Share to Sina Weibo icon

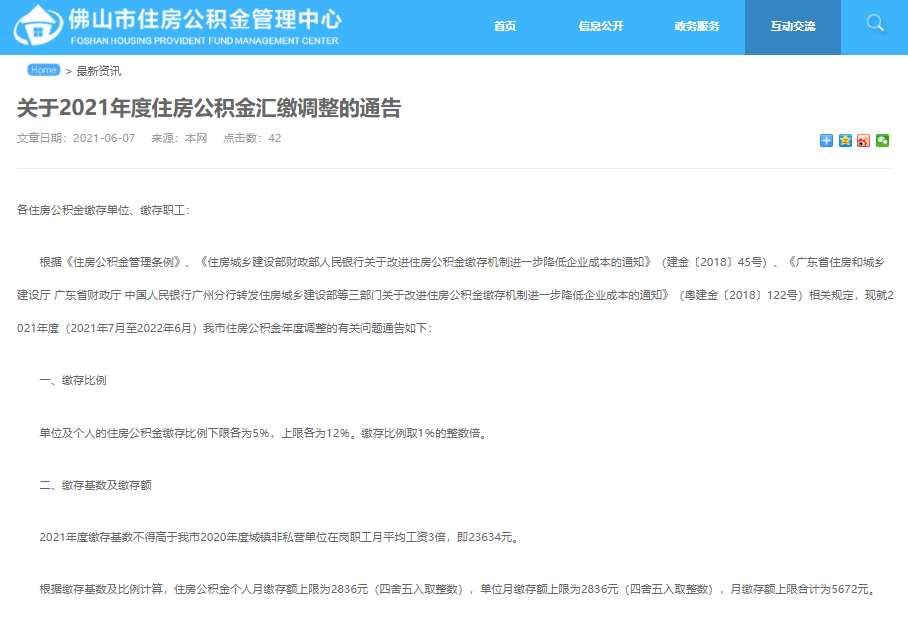[x=863, y=140]
